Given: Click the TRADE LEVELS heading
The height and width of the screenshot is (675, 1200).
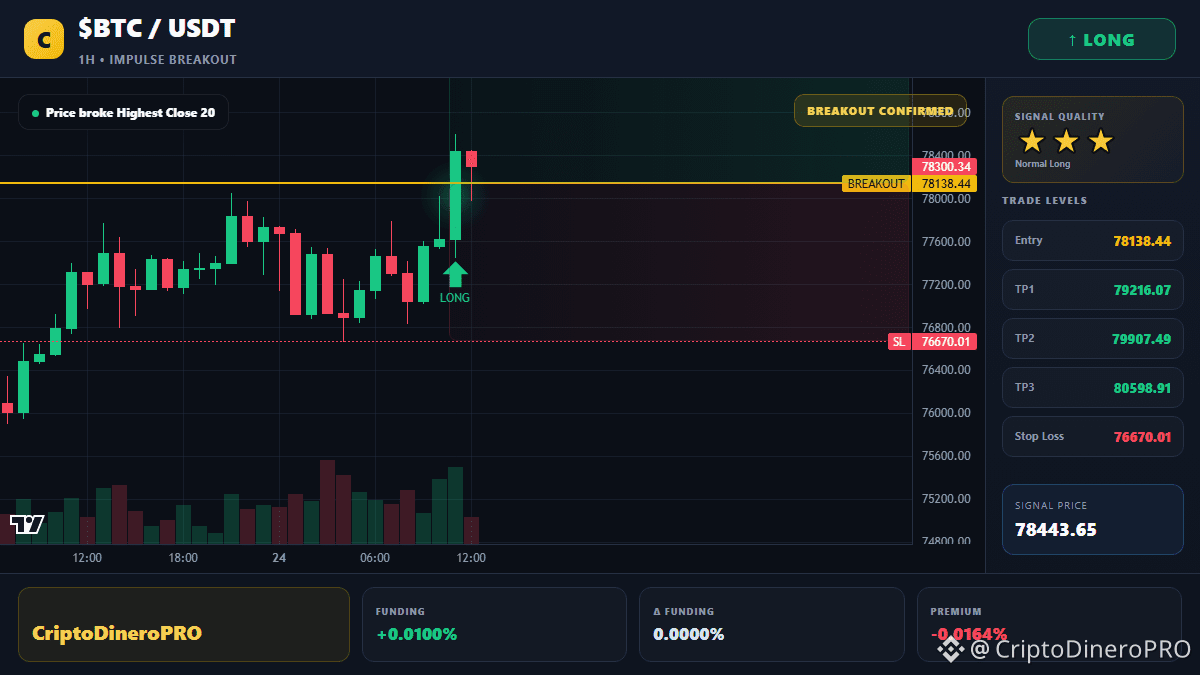Looking at the screenshot, I should [1044, 201].
